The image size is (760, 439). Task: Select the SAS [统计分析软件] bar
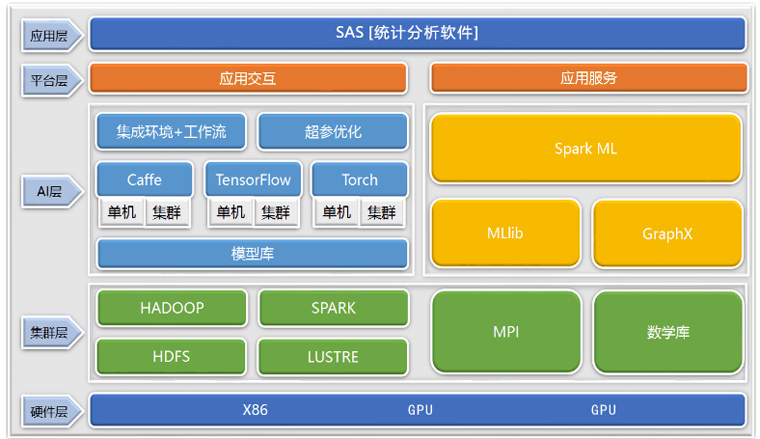click(x=417, y=33)
